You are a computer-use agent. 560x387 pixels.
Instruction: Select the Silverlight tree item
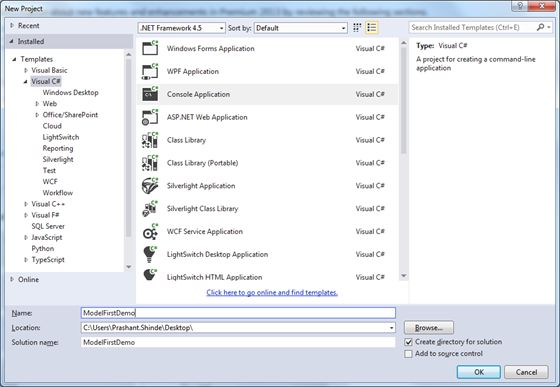58,159
